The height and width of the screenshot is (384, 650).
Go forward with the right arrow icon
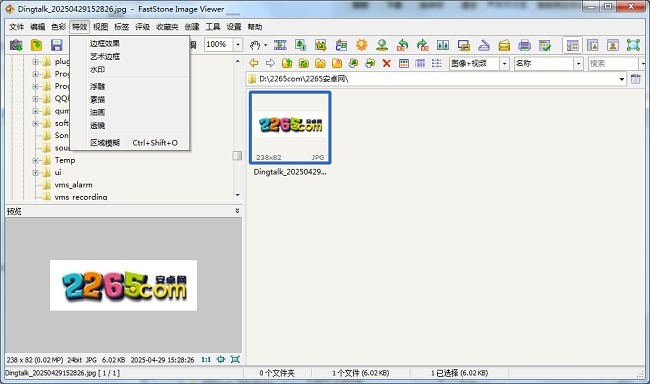click(270, 63)
